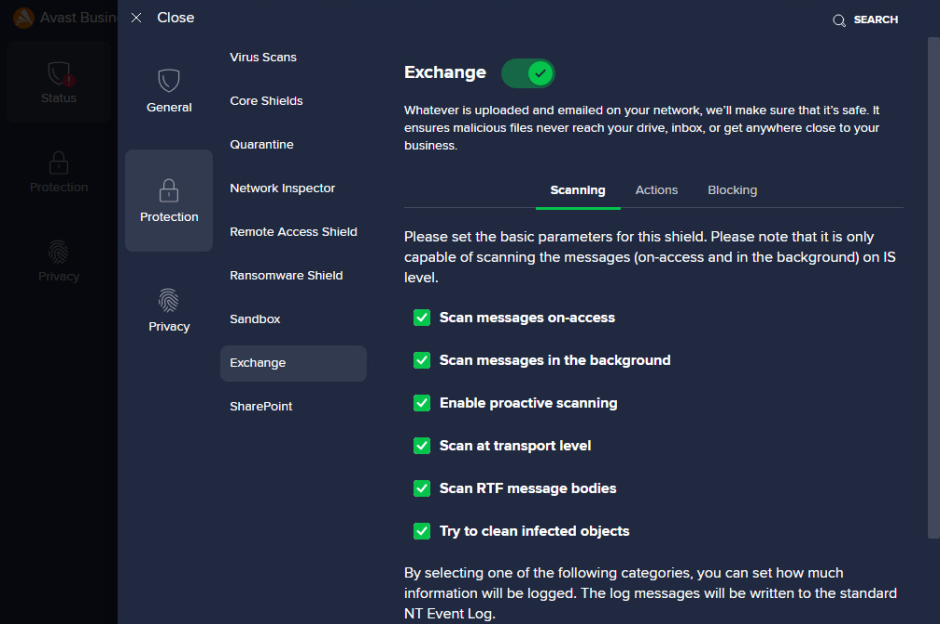Uncheck Scan at transport level
The height and width of the screenshot is (624, 940).
[x=421, y=445]
